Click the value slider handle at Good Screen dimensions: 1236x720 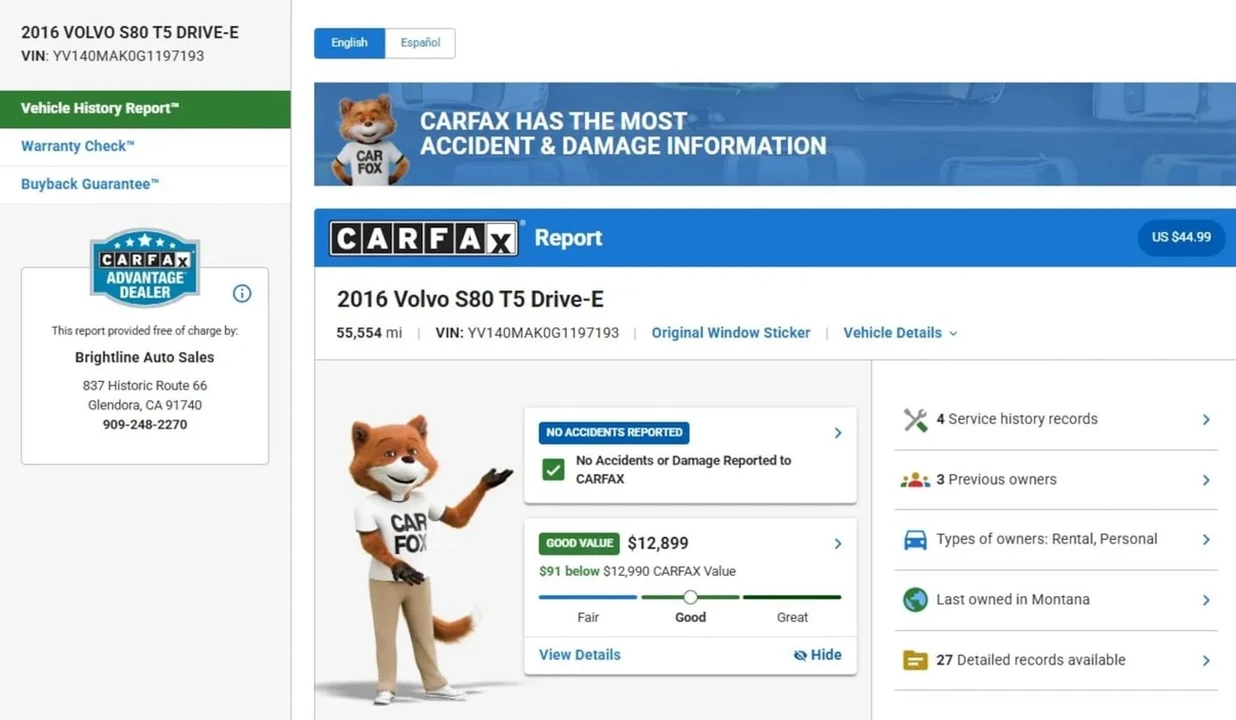(690, 597)
